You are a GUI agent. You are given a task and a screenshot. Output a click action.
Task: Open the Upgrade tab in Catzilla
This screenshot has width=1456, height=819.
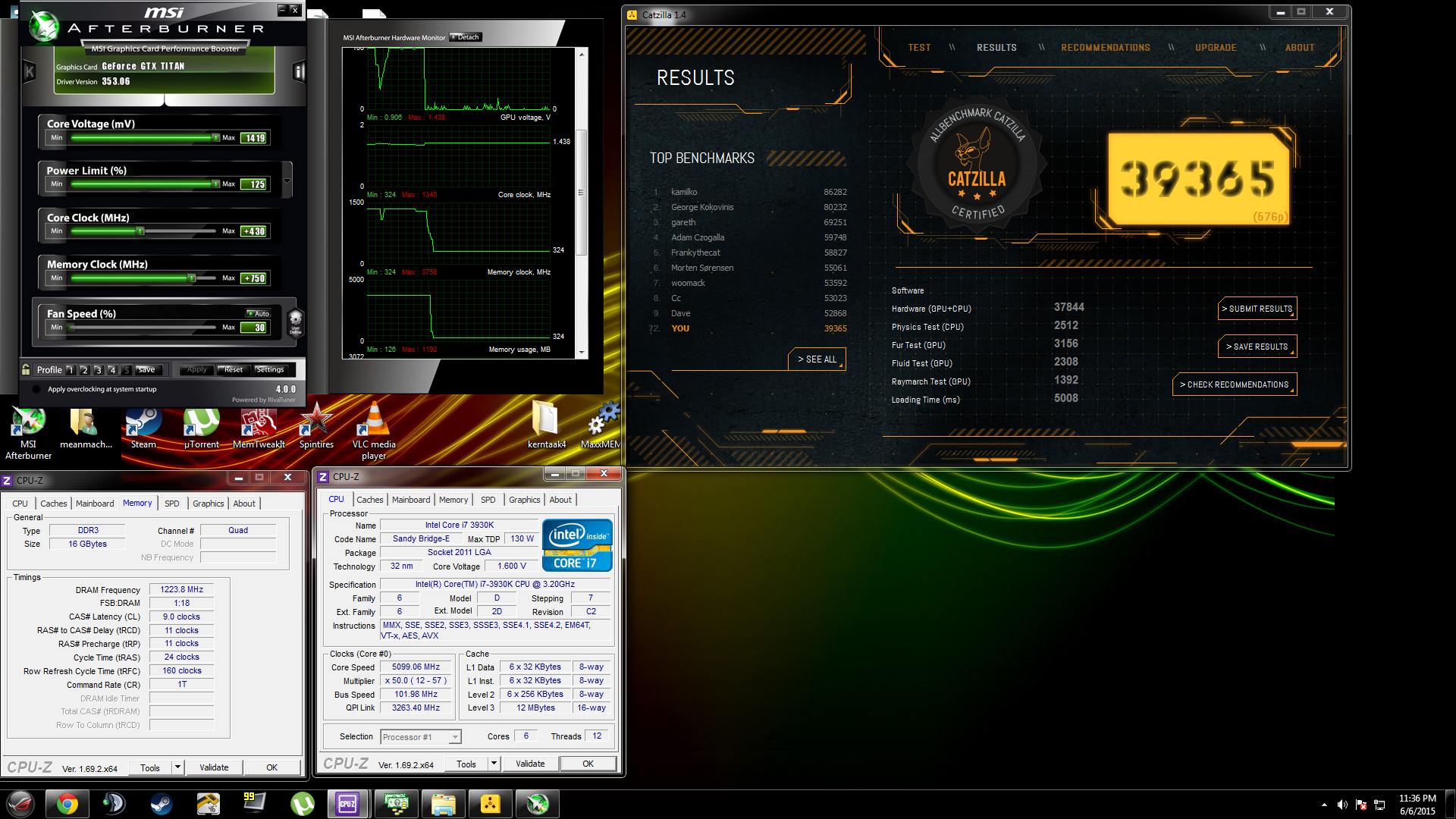(x=1216, y=48)
